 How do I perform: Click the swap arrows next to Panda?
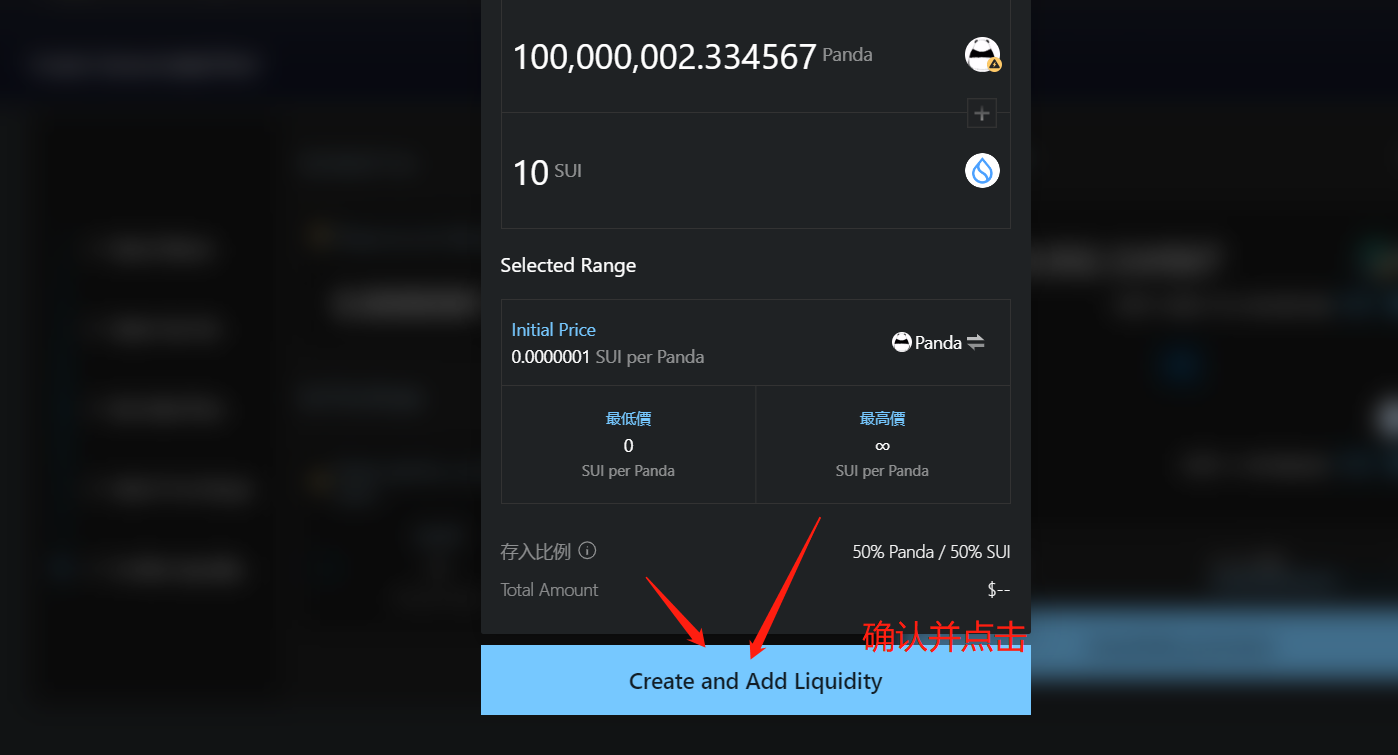pyautogui.click(x=976, y=342)
